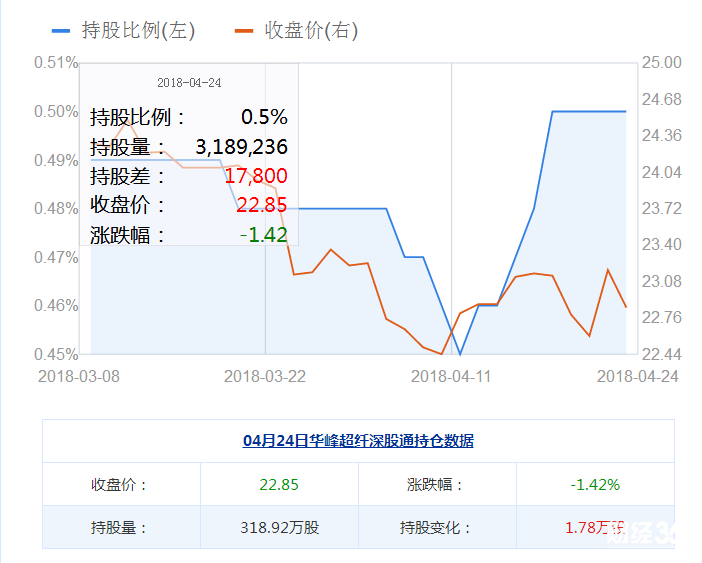Click the 0.46% left axis label
Viewport: 702px width, 563px height.
[x=56, y=306]
